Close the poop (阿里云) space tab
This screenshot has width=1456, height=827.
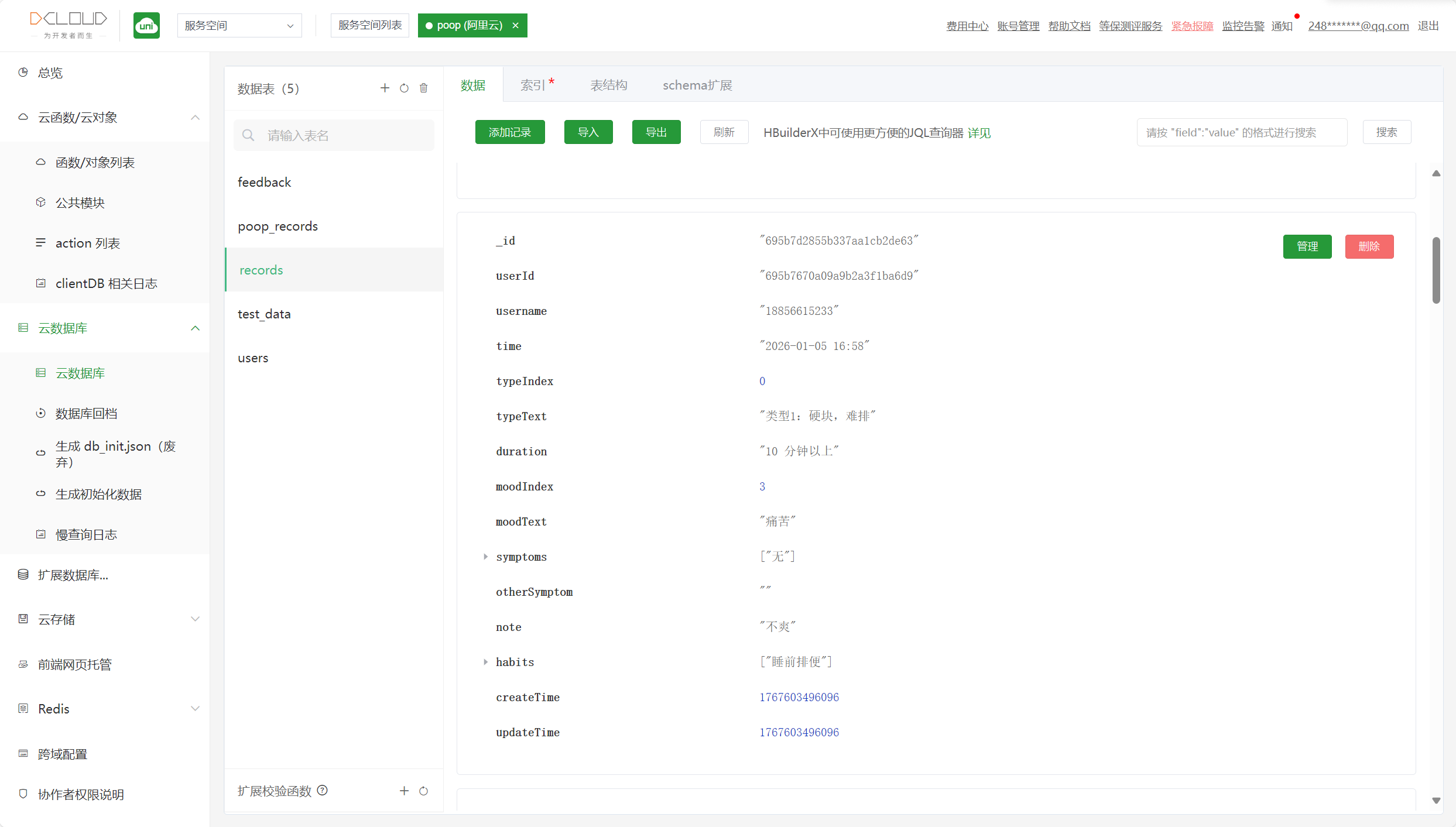[516, 26]
